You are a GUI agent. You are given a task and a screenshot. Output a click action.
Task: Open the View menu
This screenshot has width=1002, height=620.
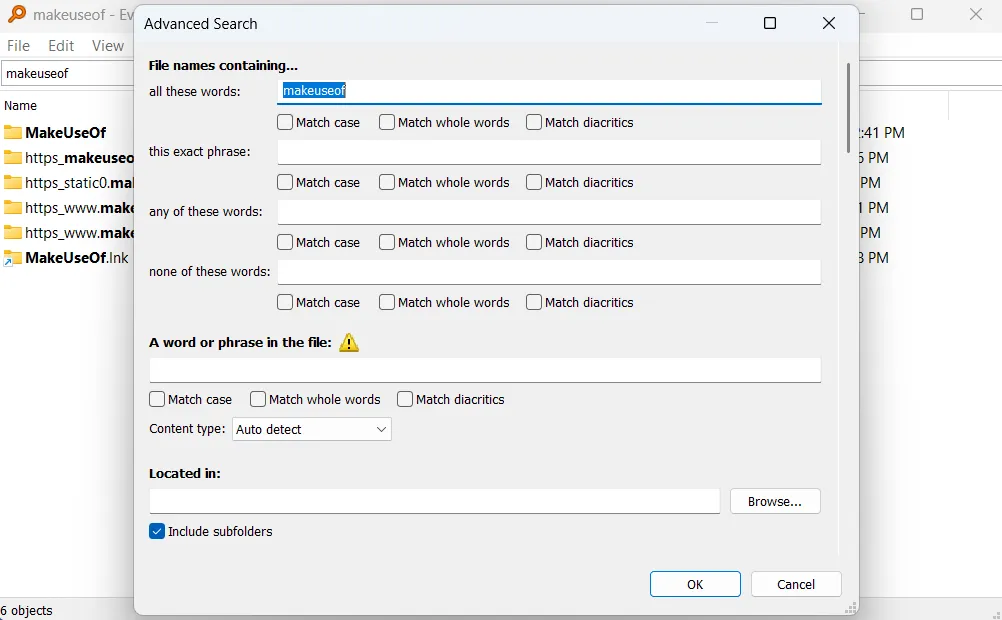(x=108, y=46)
